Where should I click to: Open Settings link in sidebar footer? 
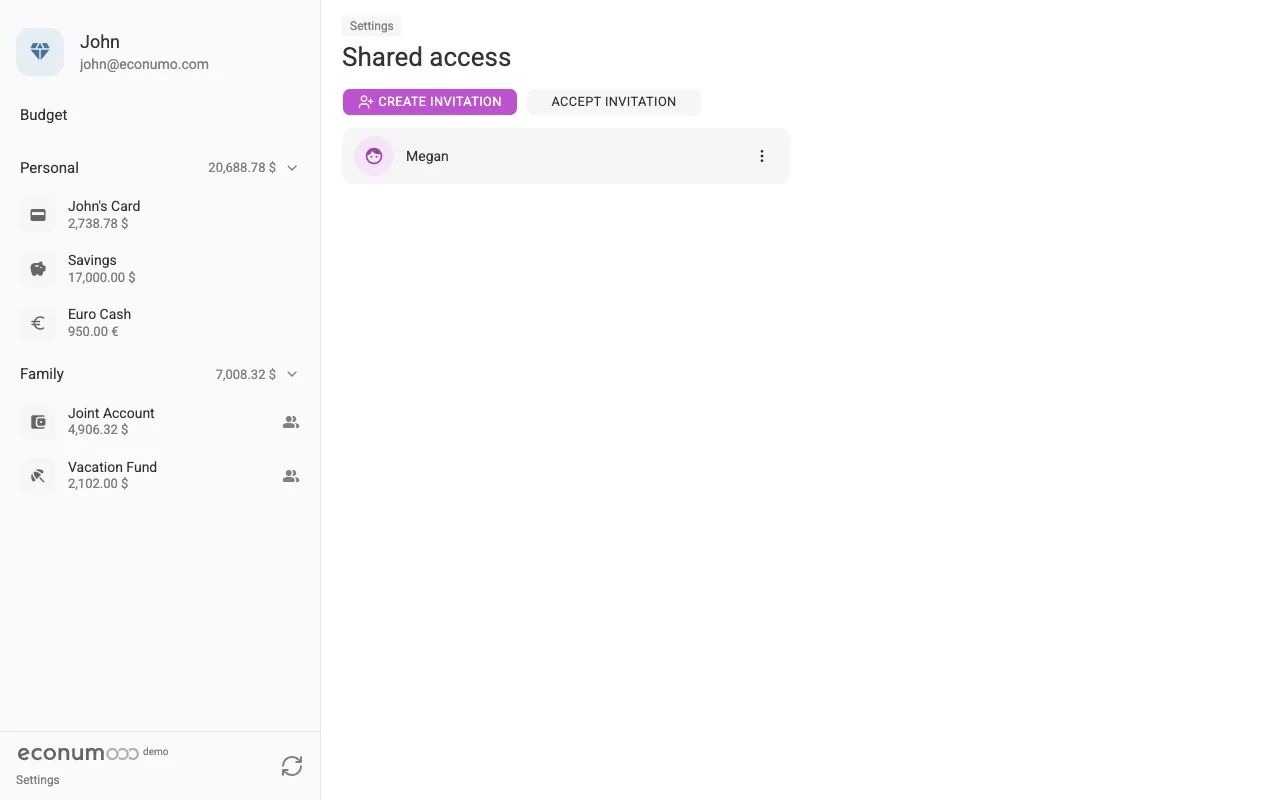coord(38,780)
